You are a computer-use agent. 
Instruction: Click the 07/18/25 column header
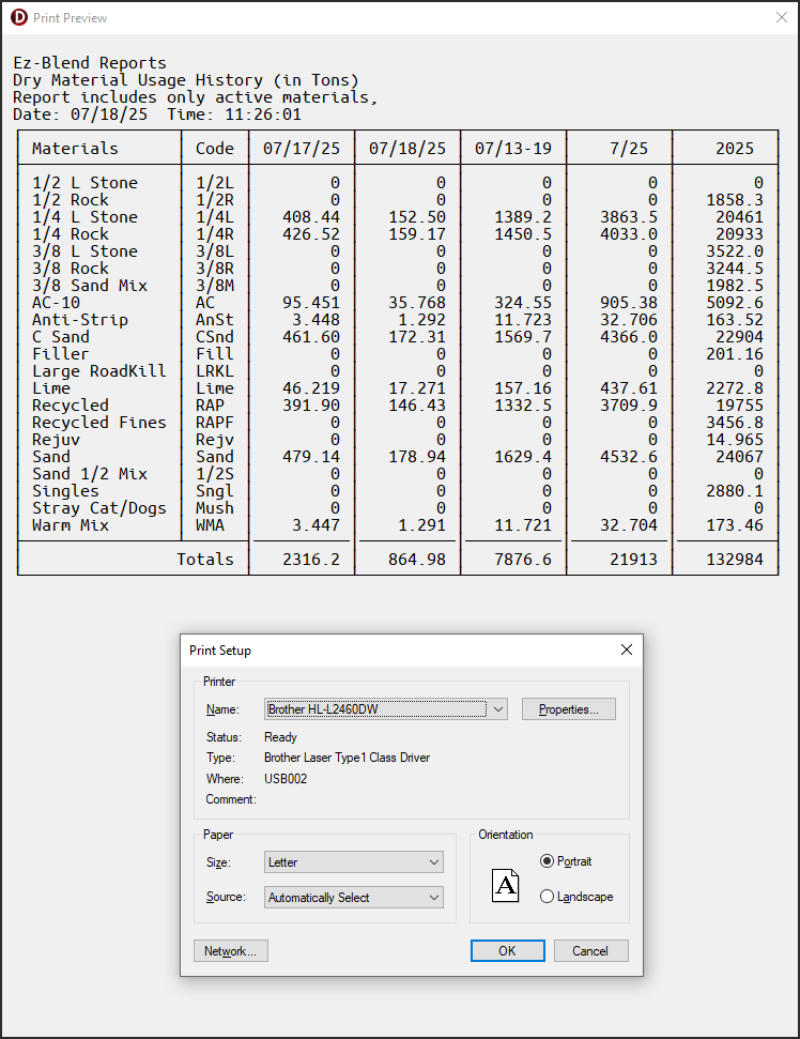pyautogui.click(x=407, y=148)
